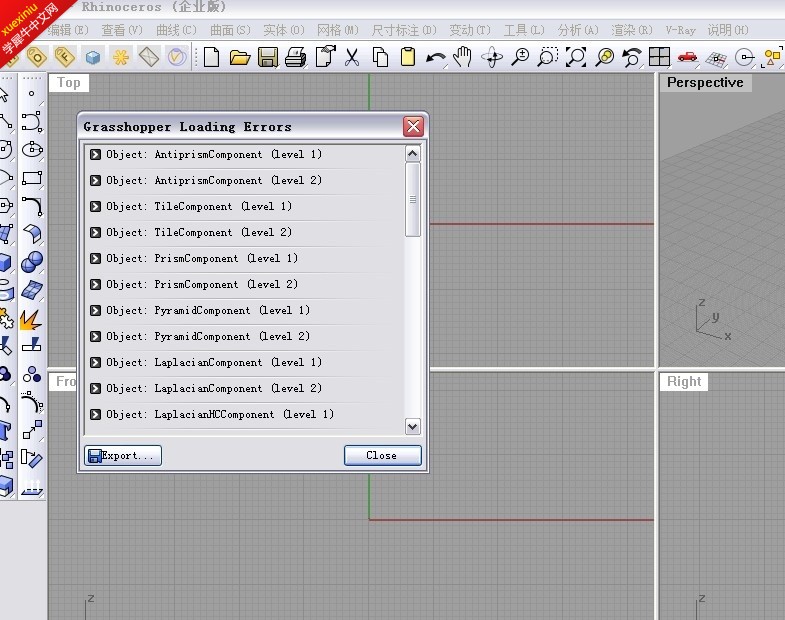
Task: Expand LaplacianComponent (level 1) error entry
Action: tap(95, 363)
